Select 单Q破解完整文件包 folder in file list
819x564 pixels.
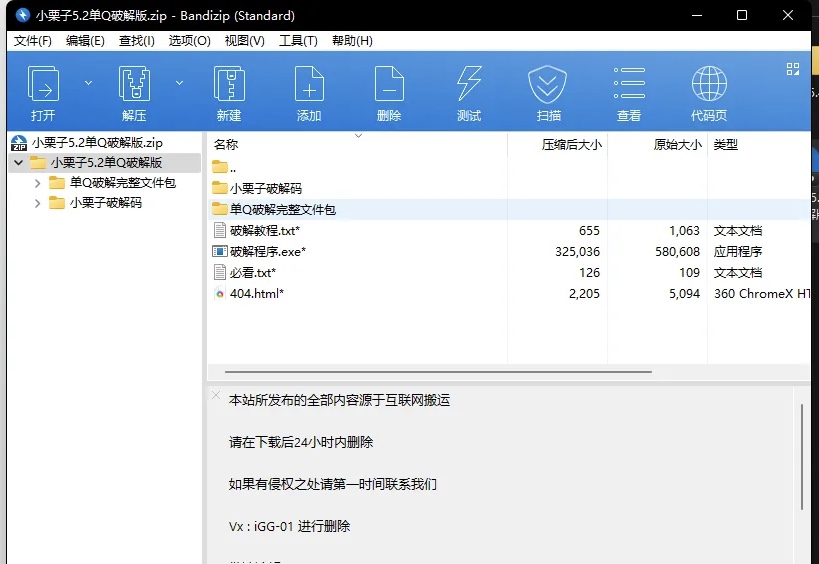[x=509, y=209]
